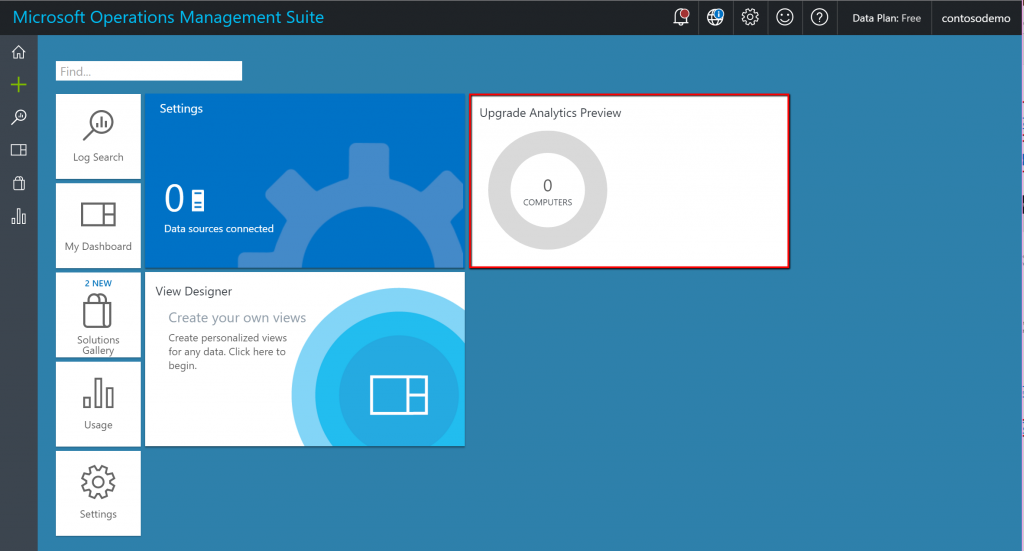Viewport: 1024px width, 551px height.
Task: Open the small Settings tile
Action: [98, 494]
